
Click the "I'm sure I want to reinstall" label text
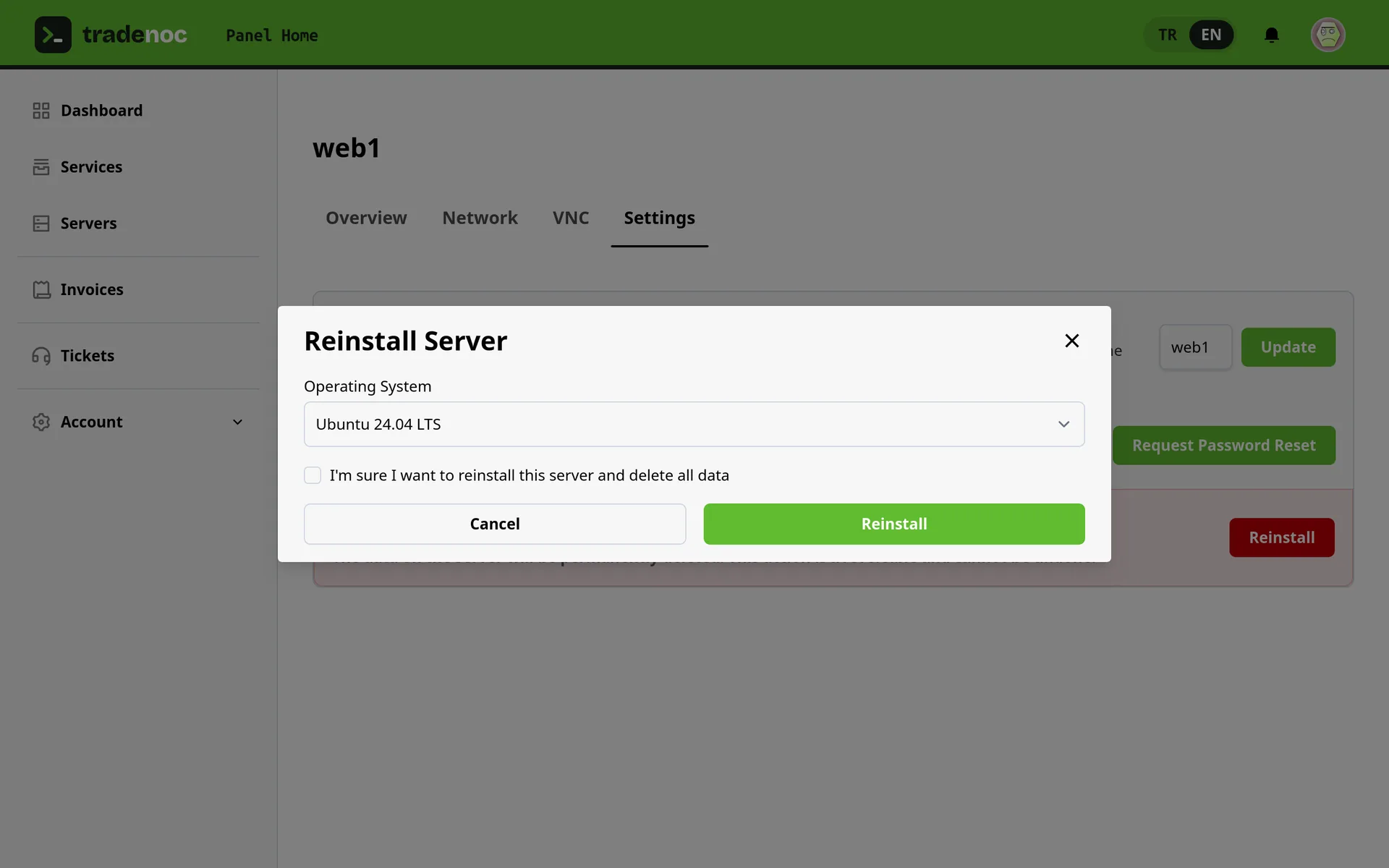coord(529,475)
